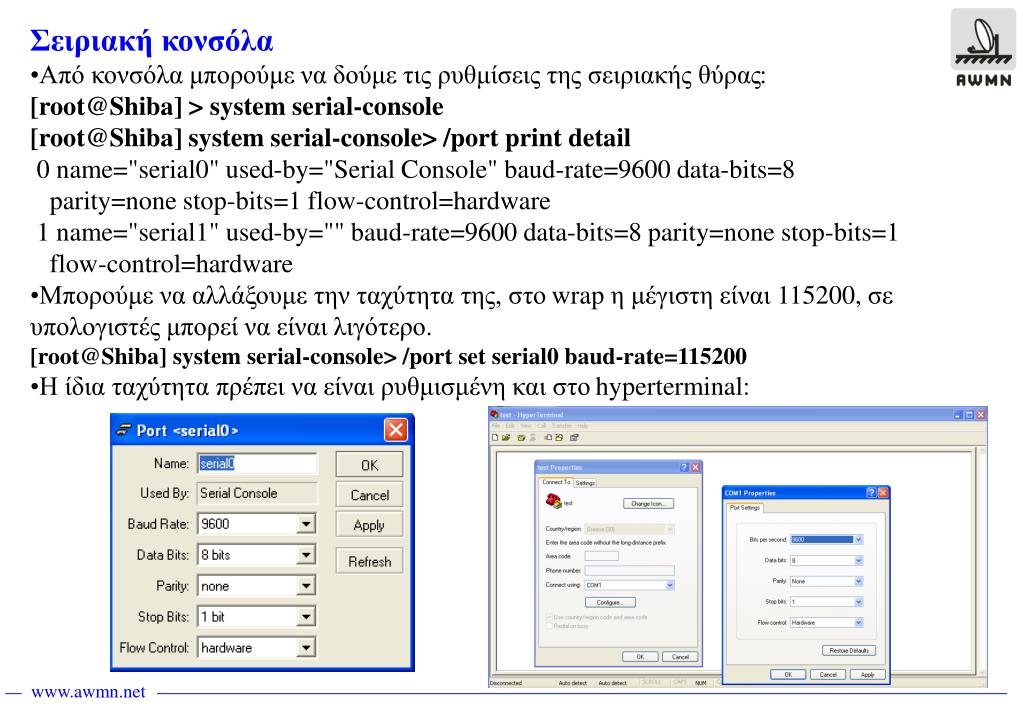Click the HyperTerminal title bar phone icon

tap(494, 414)
